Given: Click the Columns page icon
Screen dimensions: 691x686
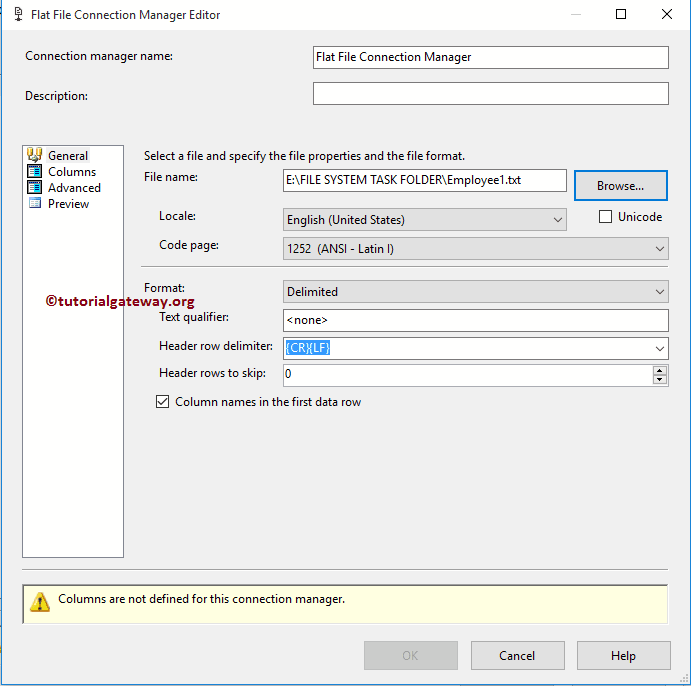Looking at the screenshot, I should click(x=35, y=171).
